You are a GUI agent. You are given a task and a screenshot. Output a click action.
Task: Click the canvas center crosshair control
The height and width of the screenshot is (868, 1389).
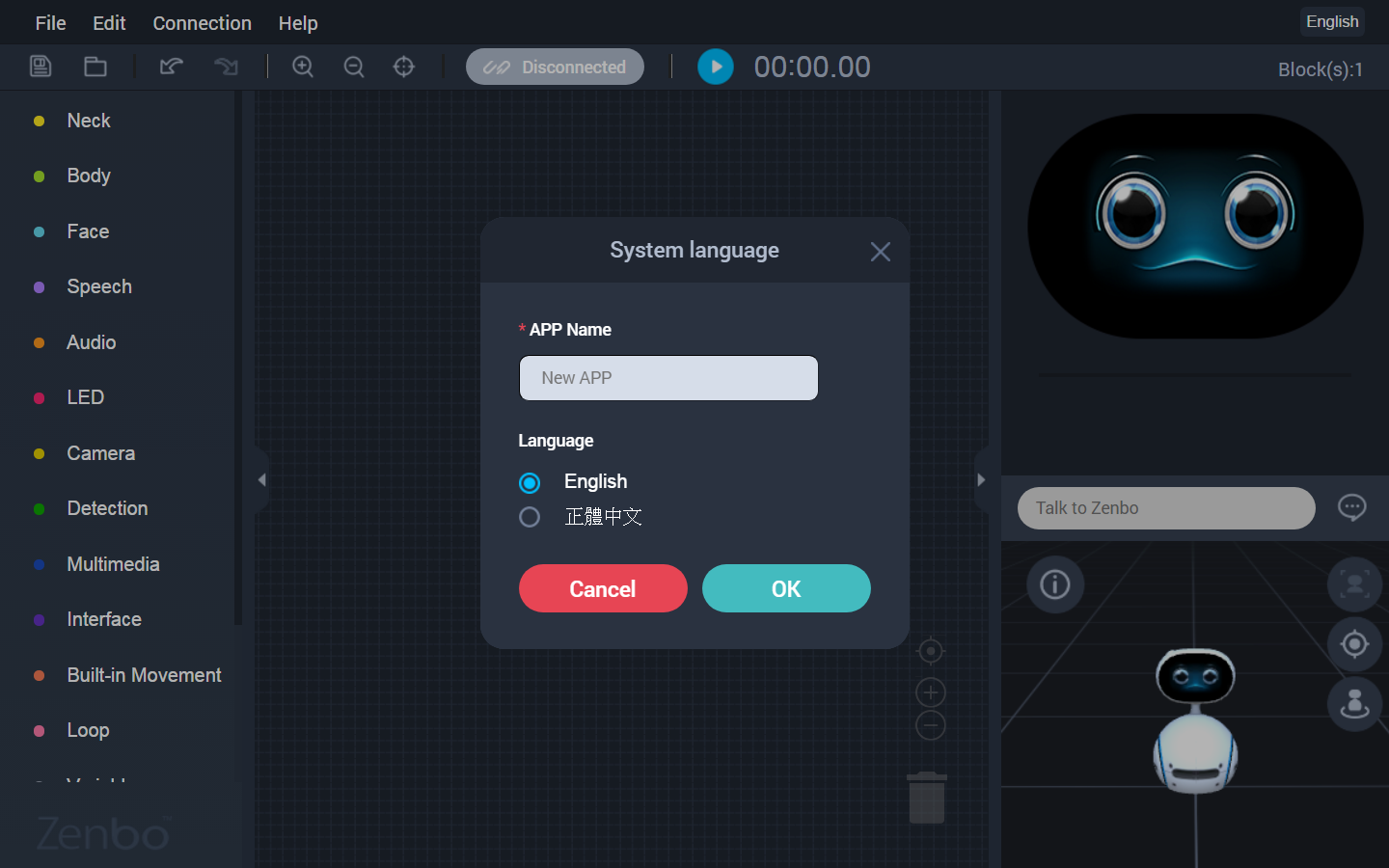pyautogui.click(x=931, y=652)
